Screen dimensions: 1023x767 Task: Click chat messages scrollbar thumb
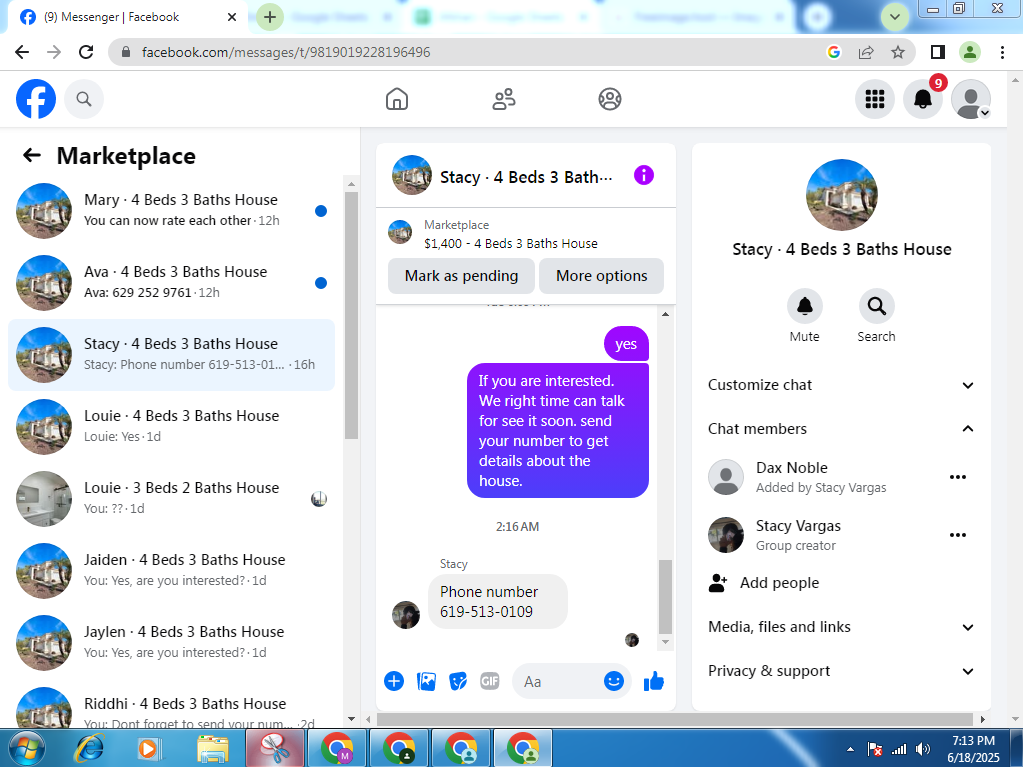tap(665, 596)
